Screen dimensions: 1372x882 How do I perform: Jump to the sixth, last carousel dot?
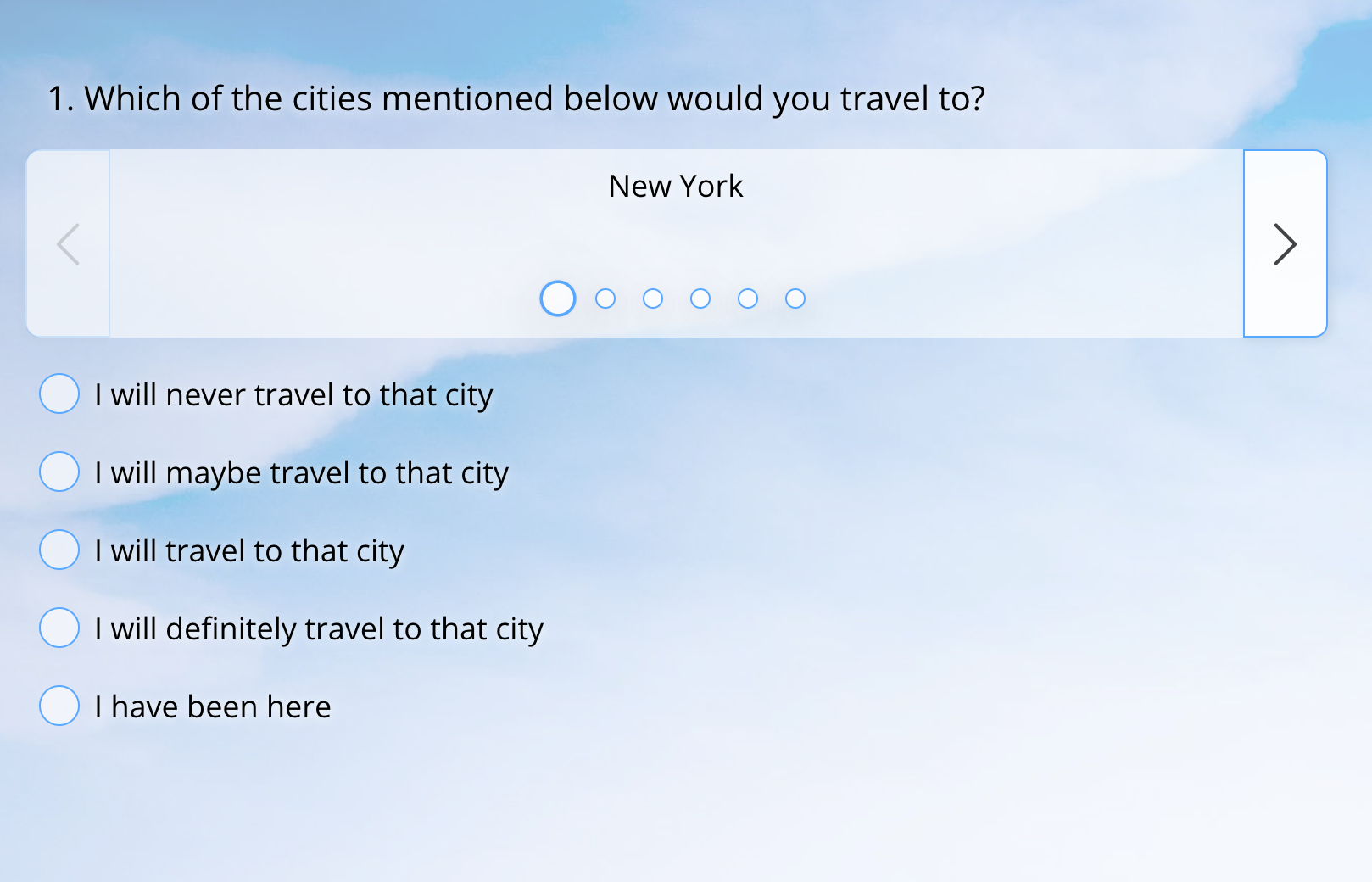795,299
